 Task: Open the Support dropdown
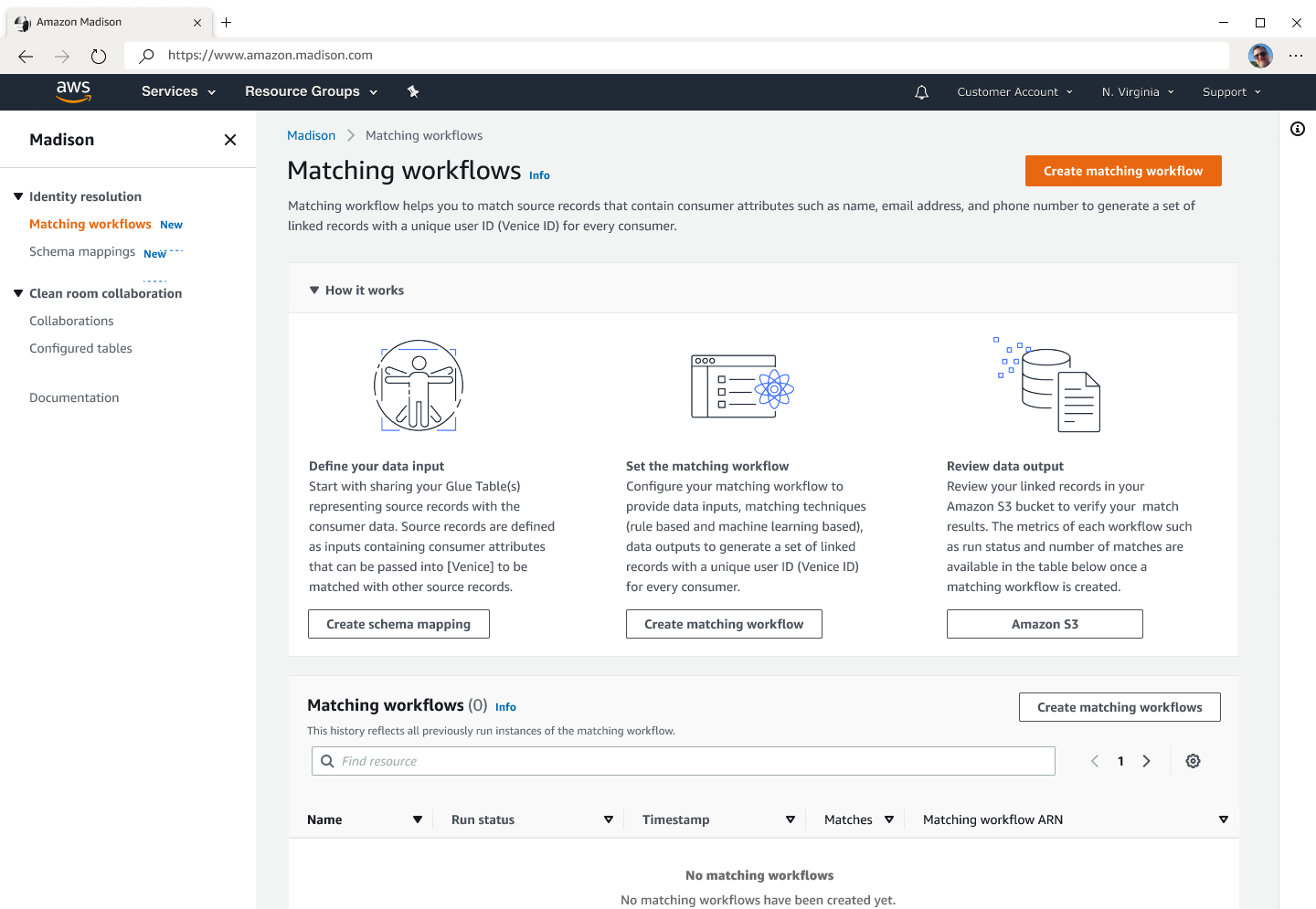coord(1232,92)
